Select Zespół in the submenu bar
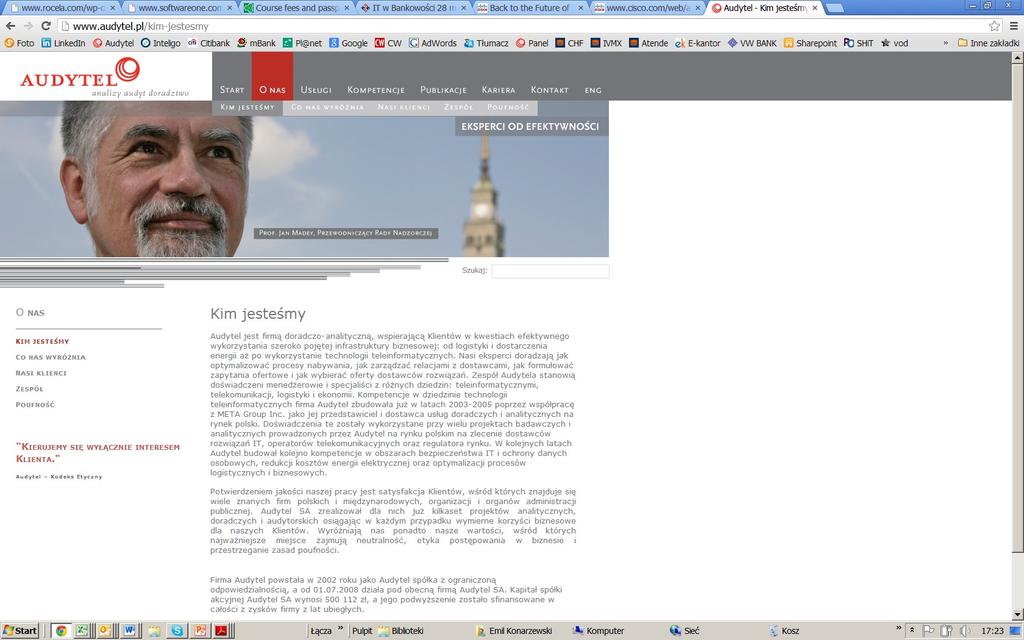 tap(458, 107)
